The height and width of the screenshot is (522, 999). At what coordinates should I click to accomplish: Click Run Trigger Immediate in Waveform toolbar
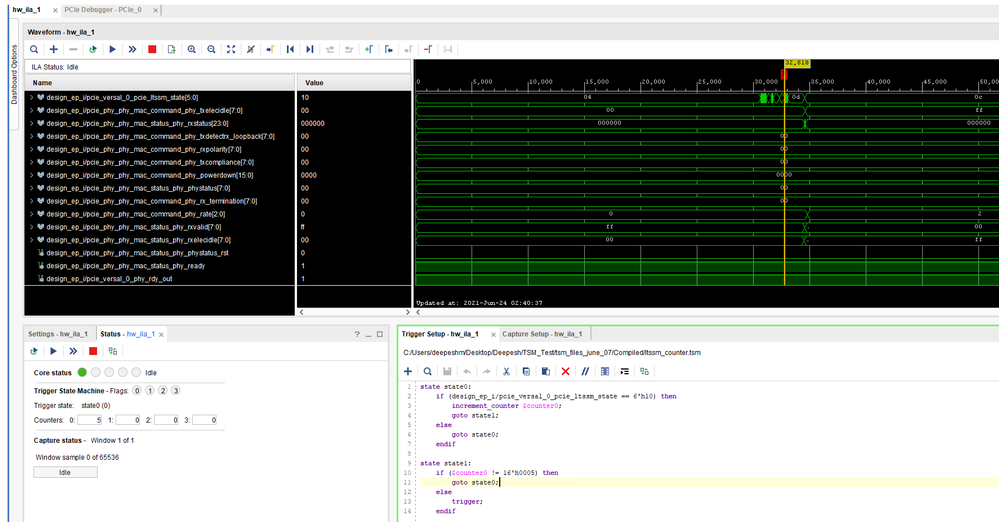[x=132, y=49]
